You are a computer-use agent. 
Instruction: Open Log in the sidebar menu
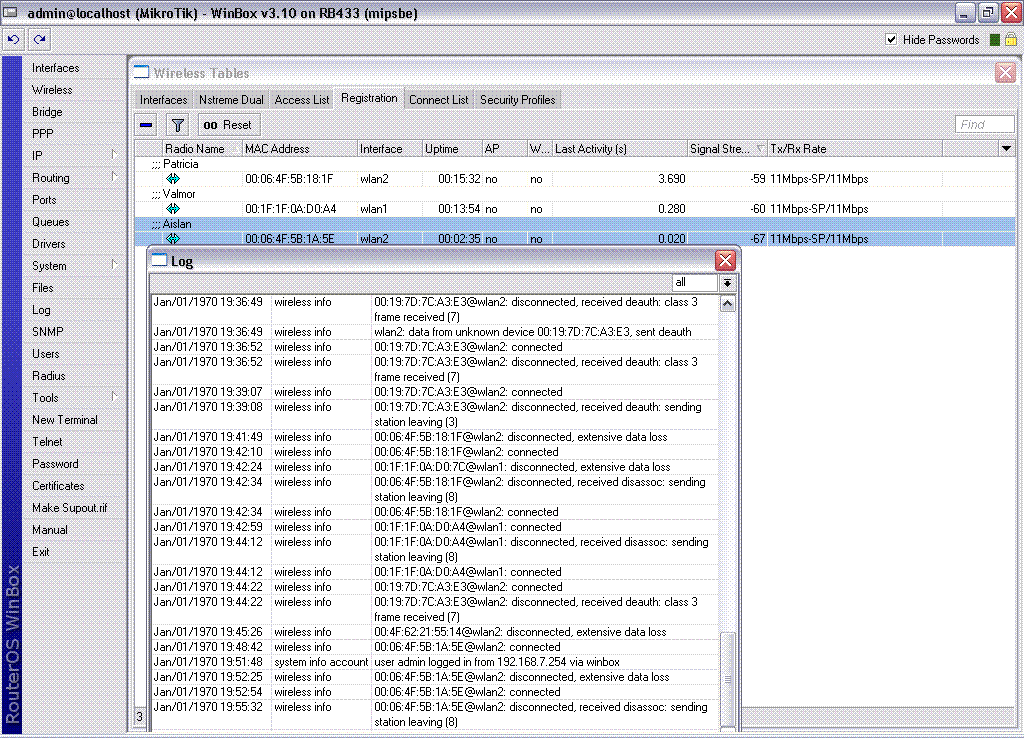41,310
